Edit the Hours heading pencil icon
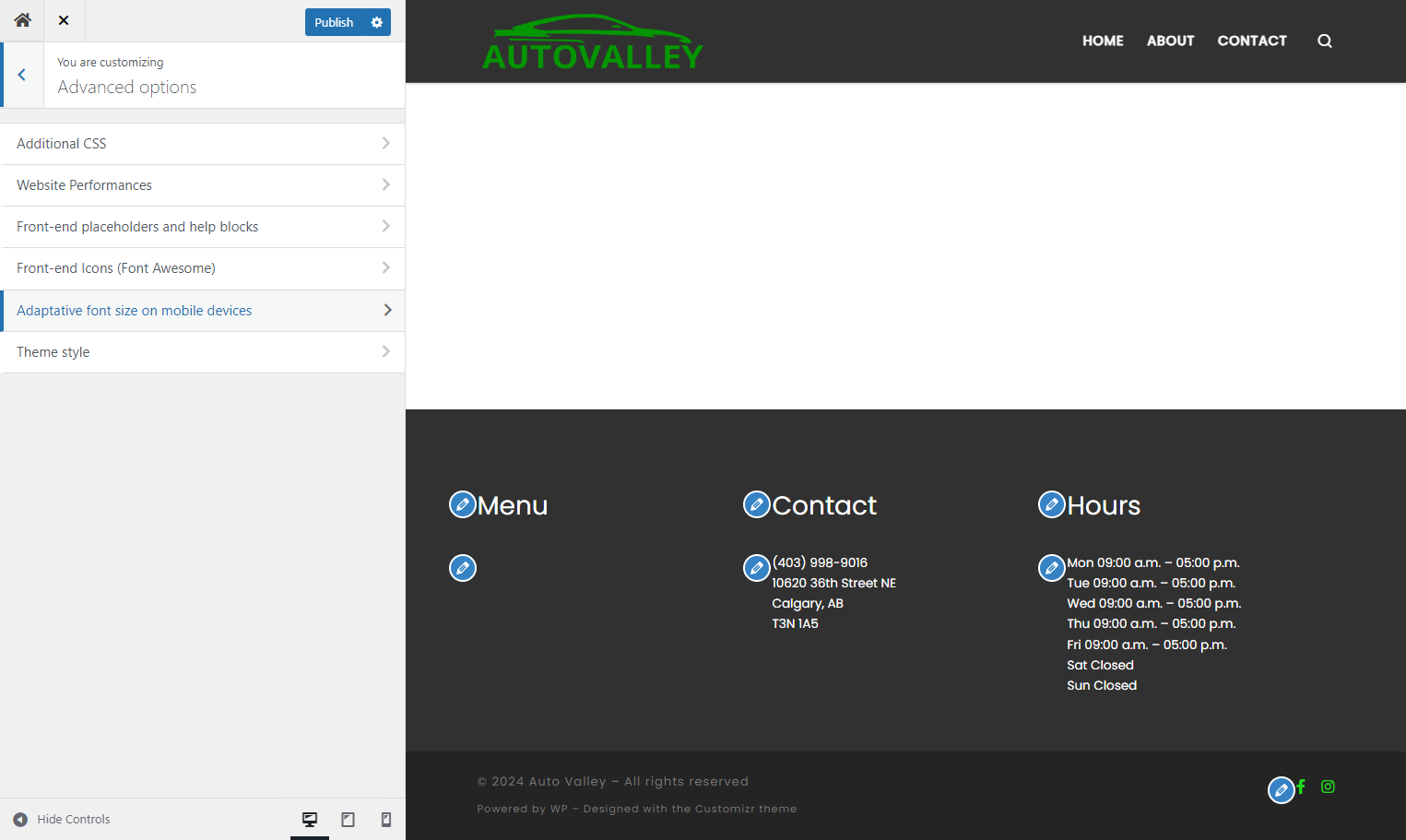 pos(1052,504)
